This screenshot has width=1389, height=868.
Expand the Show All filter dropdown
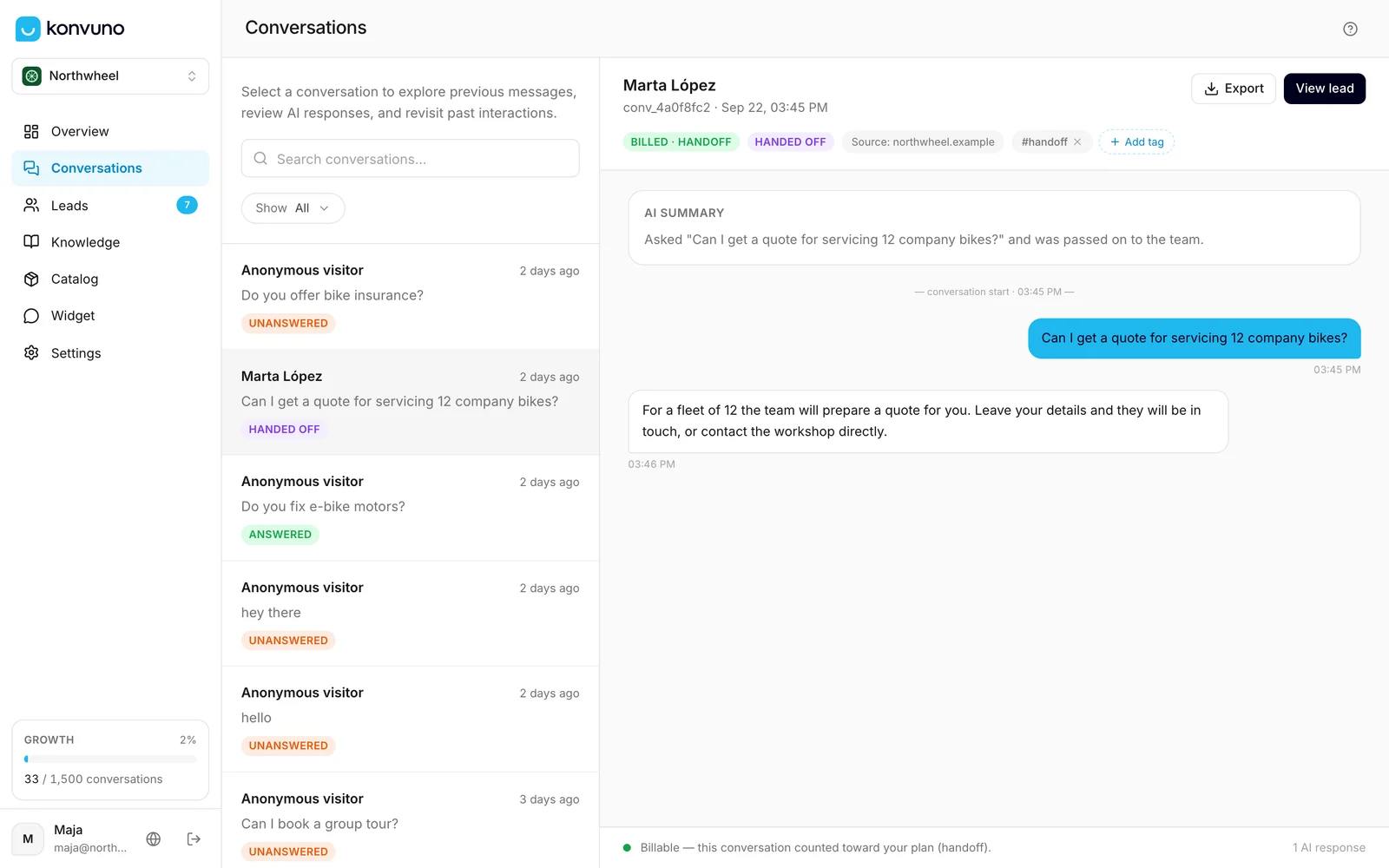tap(293, 208)
